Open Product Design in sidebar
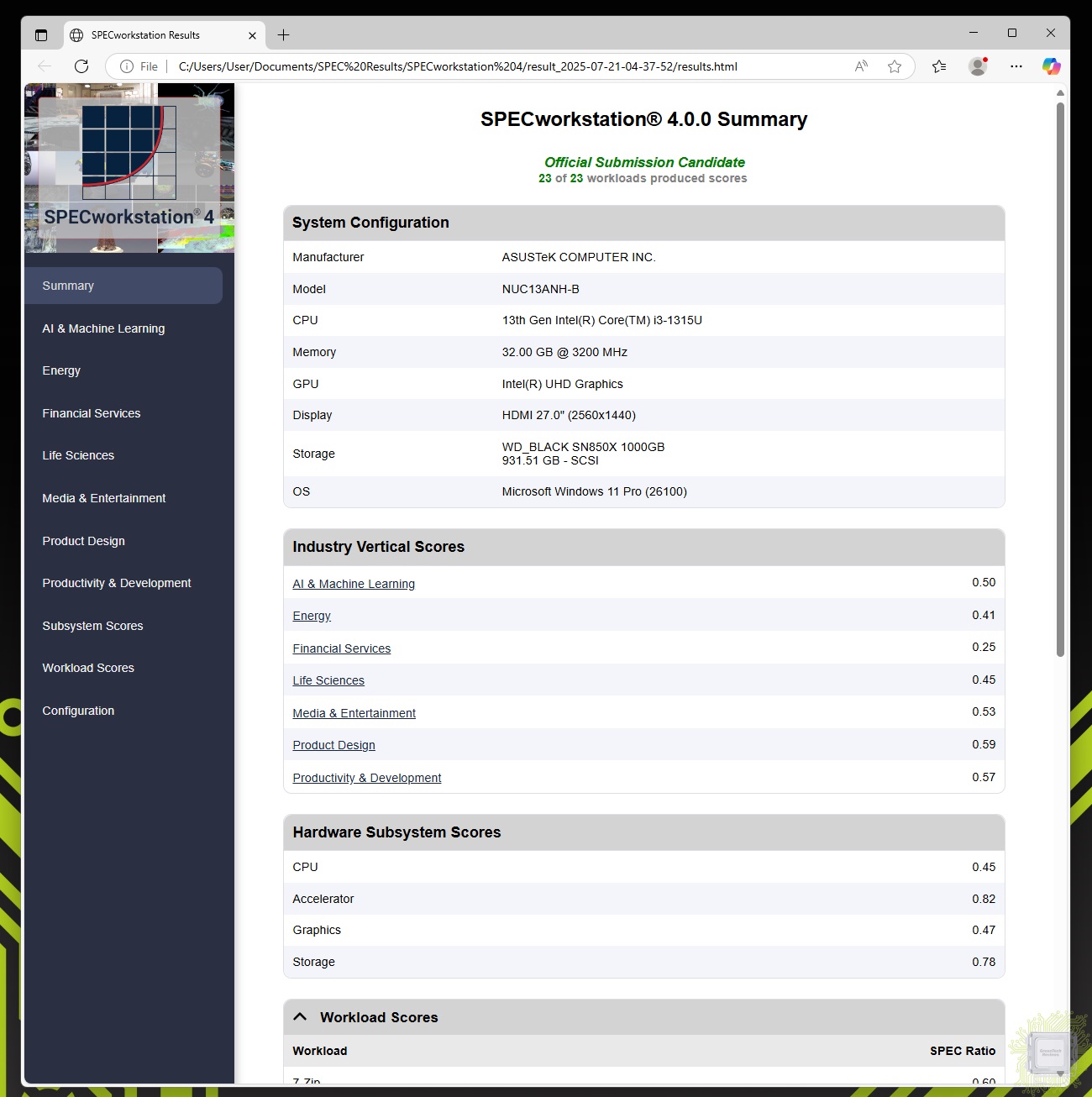Screen dimensions: 1092x1097 coord(83,541)
